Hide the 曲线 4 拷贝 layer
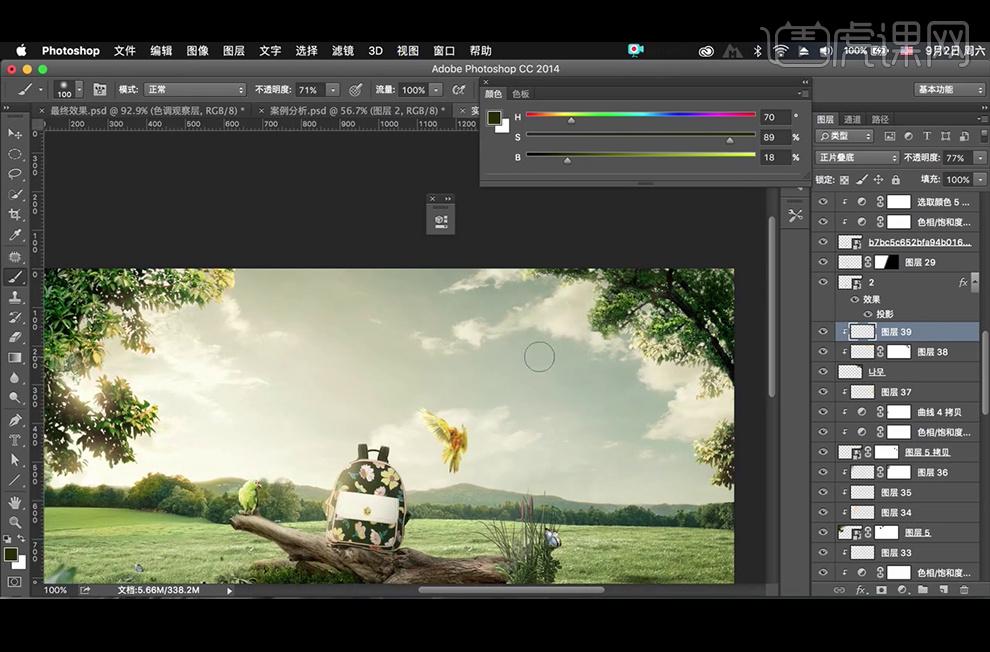The width and height of the screenshot is (990, 652). coord(823,412)
